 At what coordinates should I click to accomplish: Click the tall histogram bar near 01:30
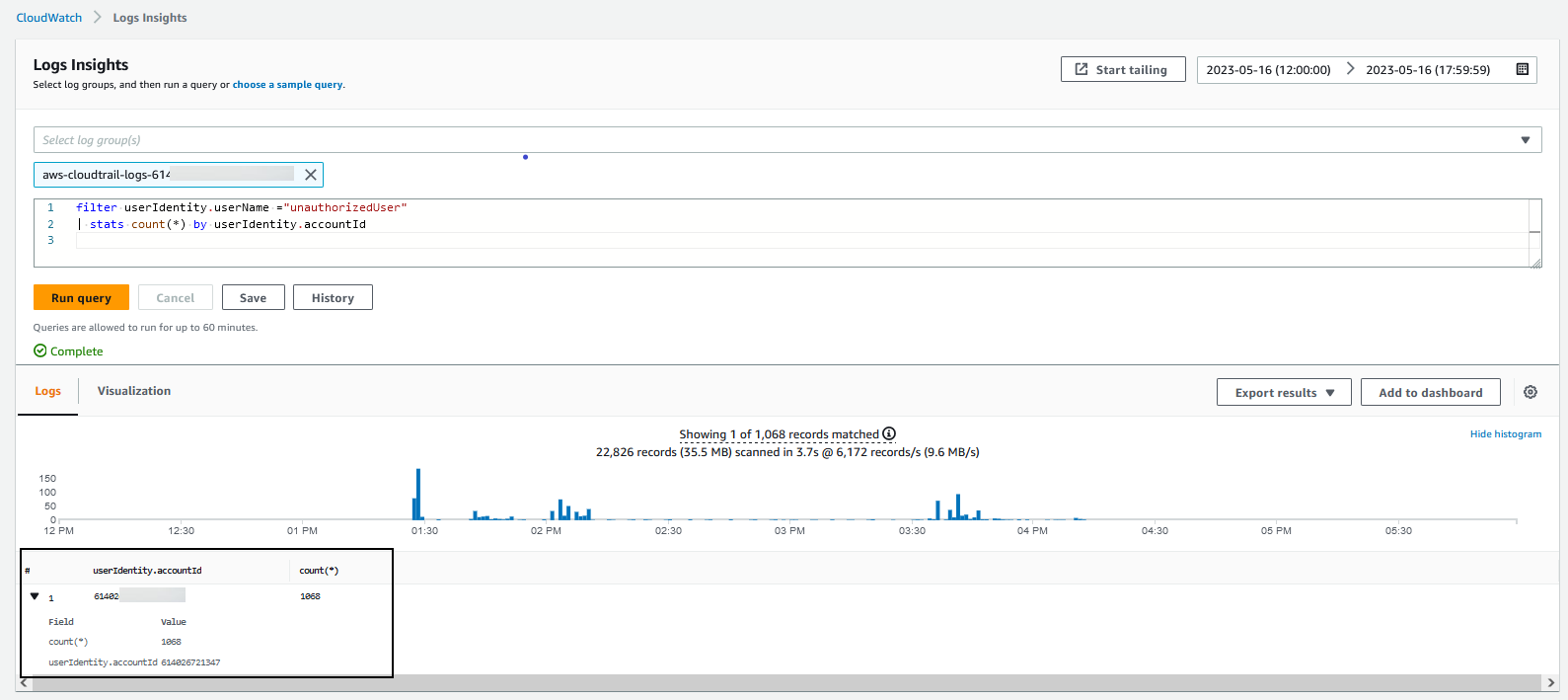418,494
